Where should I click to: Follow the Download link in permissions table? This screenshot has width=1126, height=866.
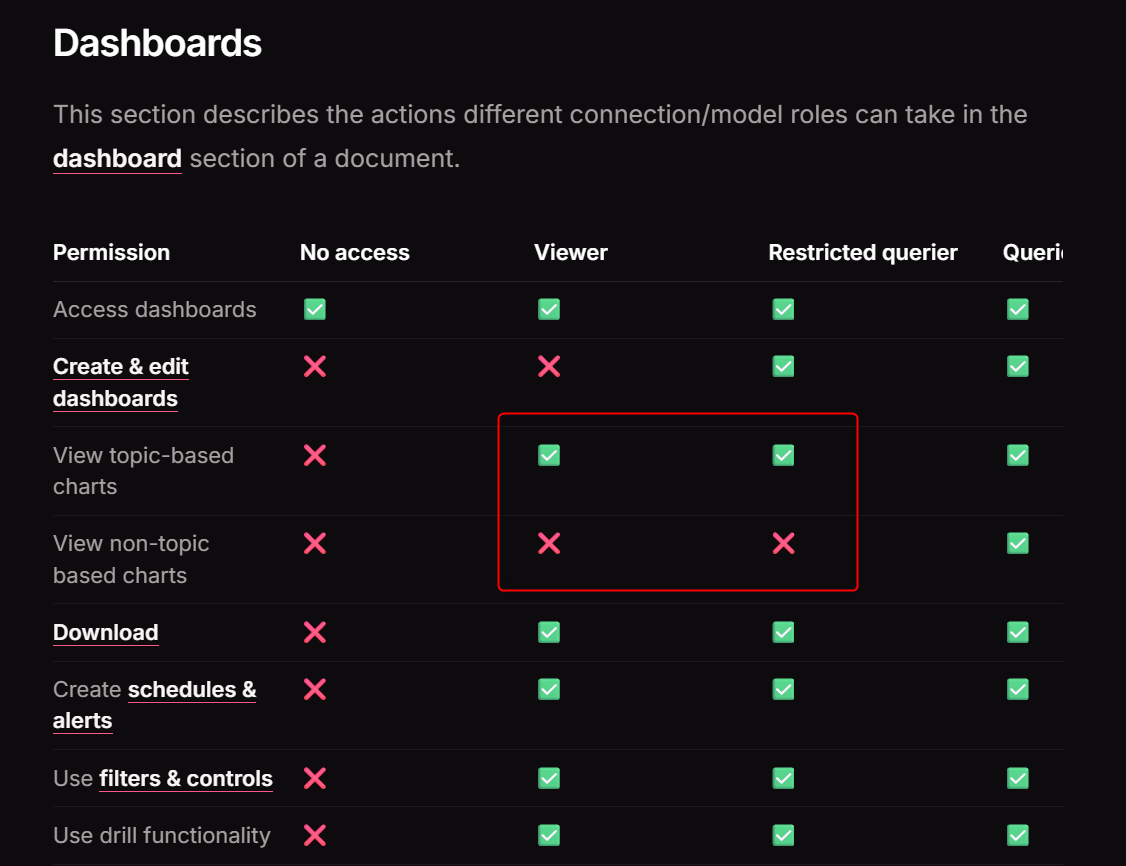pos(105,632)
